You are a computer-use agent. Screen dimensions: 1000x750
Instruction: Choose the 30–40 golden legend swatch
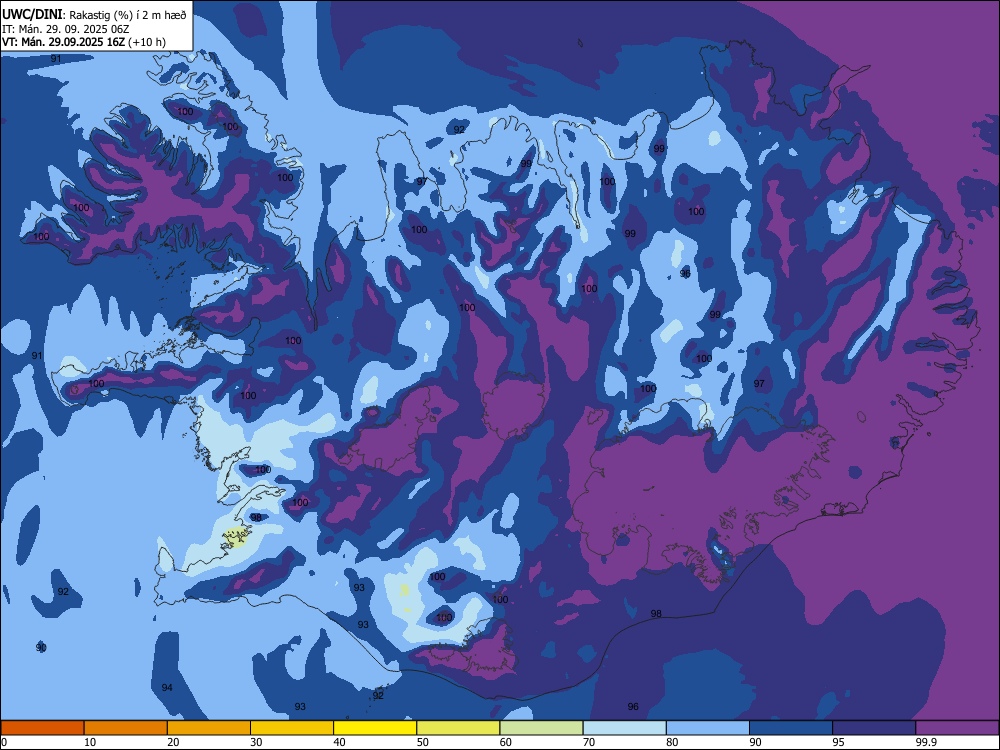click(x=292, y=728)
